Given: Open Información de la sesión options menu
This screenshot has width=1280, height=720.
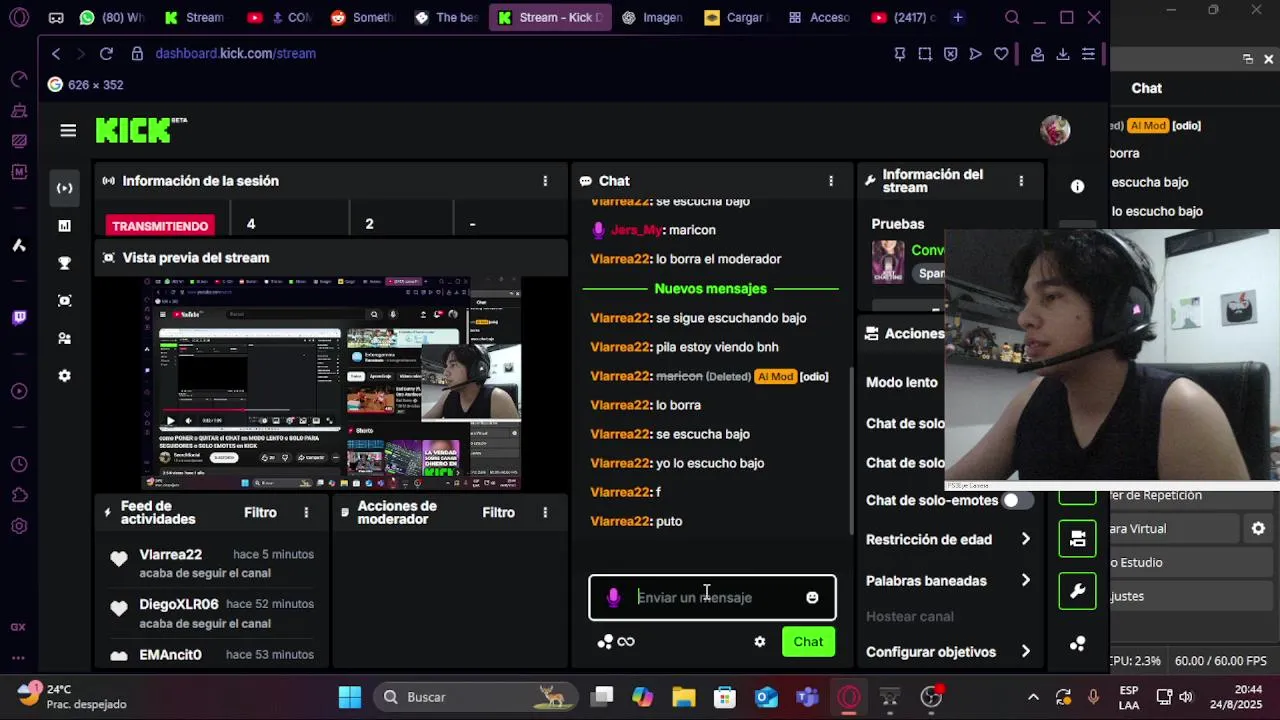Looking at the screenshot, I should tap(545, 181).
